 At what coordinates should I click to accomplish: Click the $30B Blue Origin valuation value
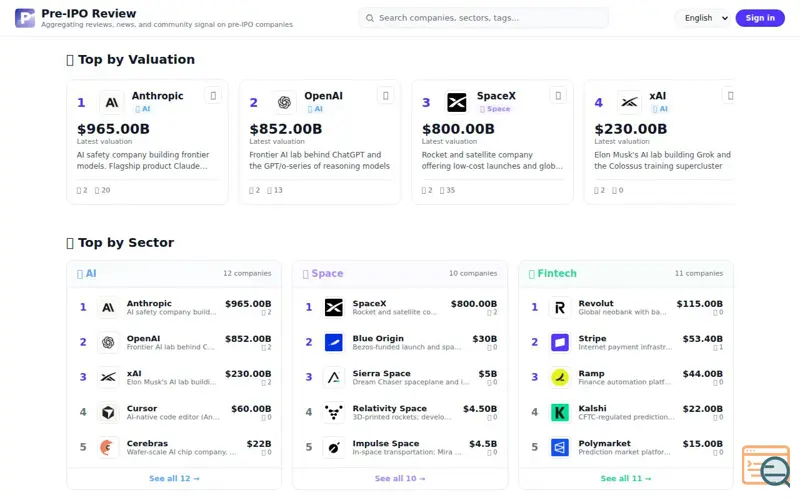tap(485, 339)
